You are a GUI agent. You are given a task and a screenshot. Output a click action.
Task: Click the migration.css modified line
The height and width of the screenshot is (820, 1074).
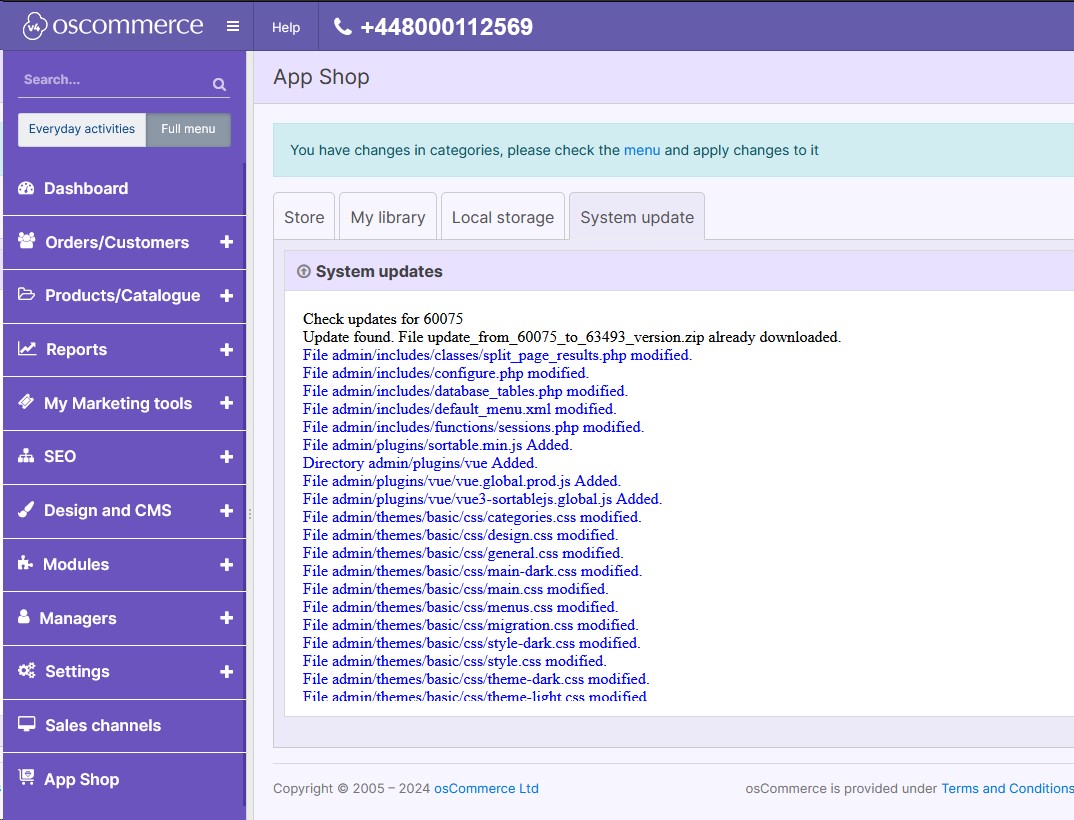click(x=471, y=625)
